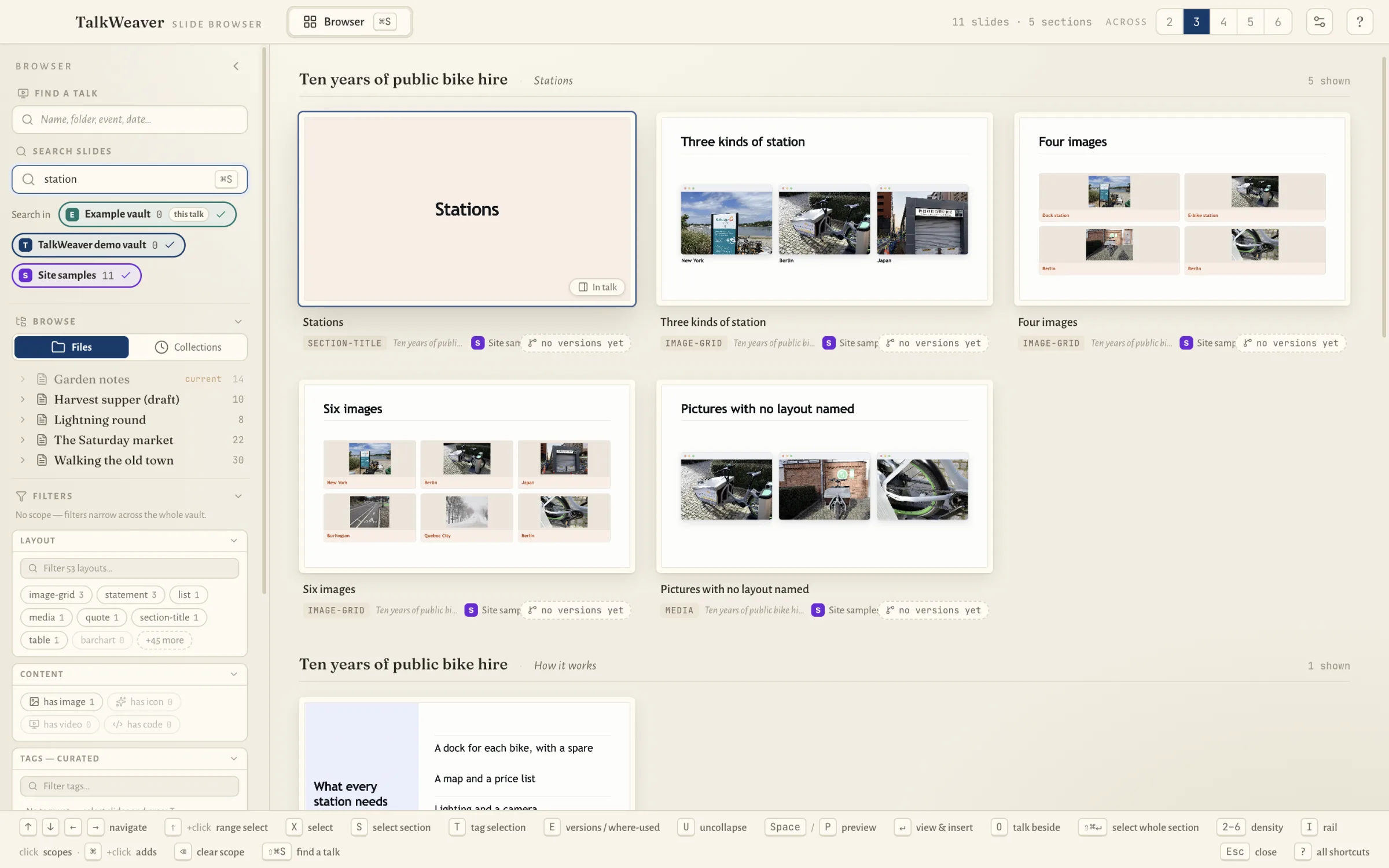The width and height of the screenshot is (1389, 868).
Task: Select the Three kinds of station slide
Action: click(x=824, y=209)
